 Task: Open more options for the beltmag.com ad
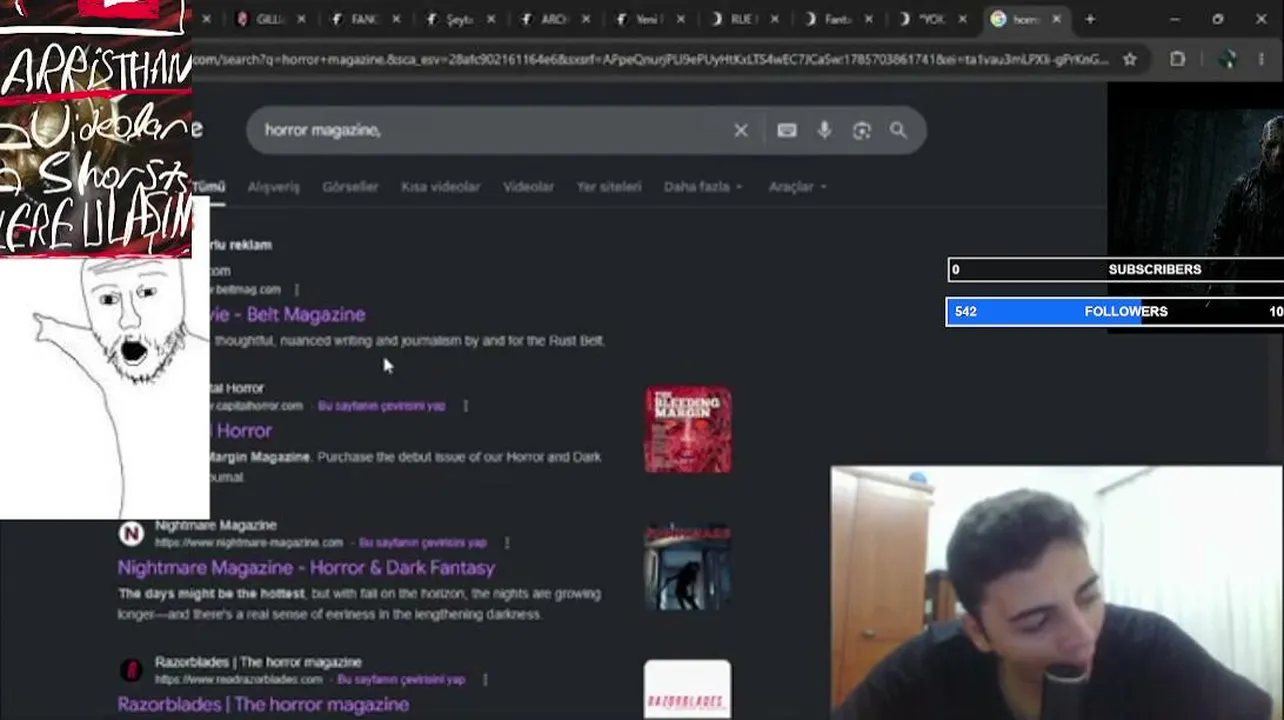point(296,290)
